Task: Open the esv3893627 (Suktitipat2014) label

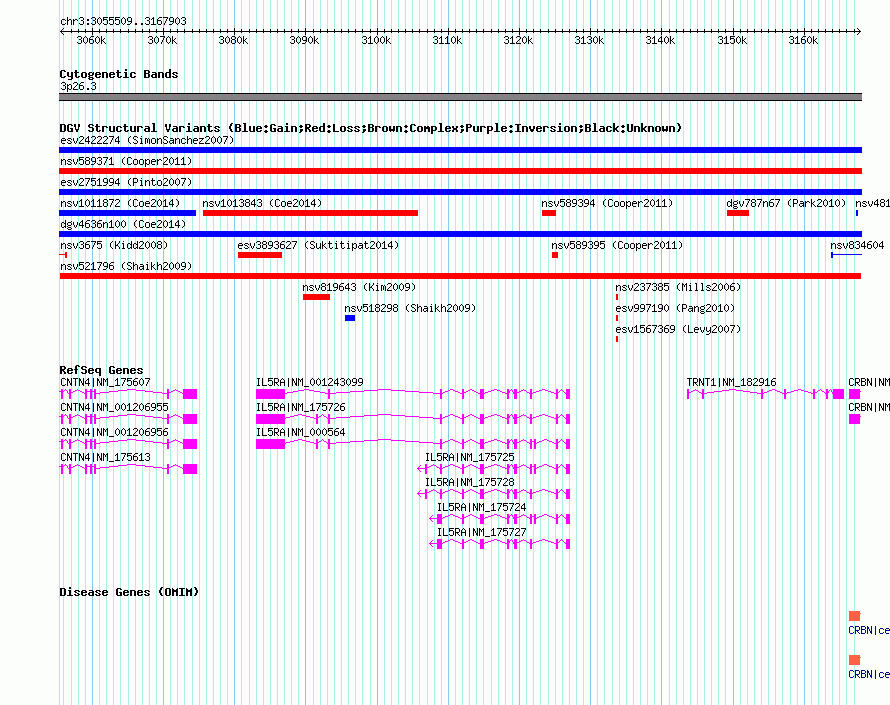Action: pos(318,245)
